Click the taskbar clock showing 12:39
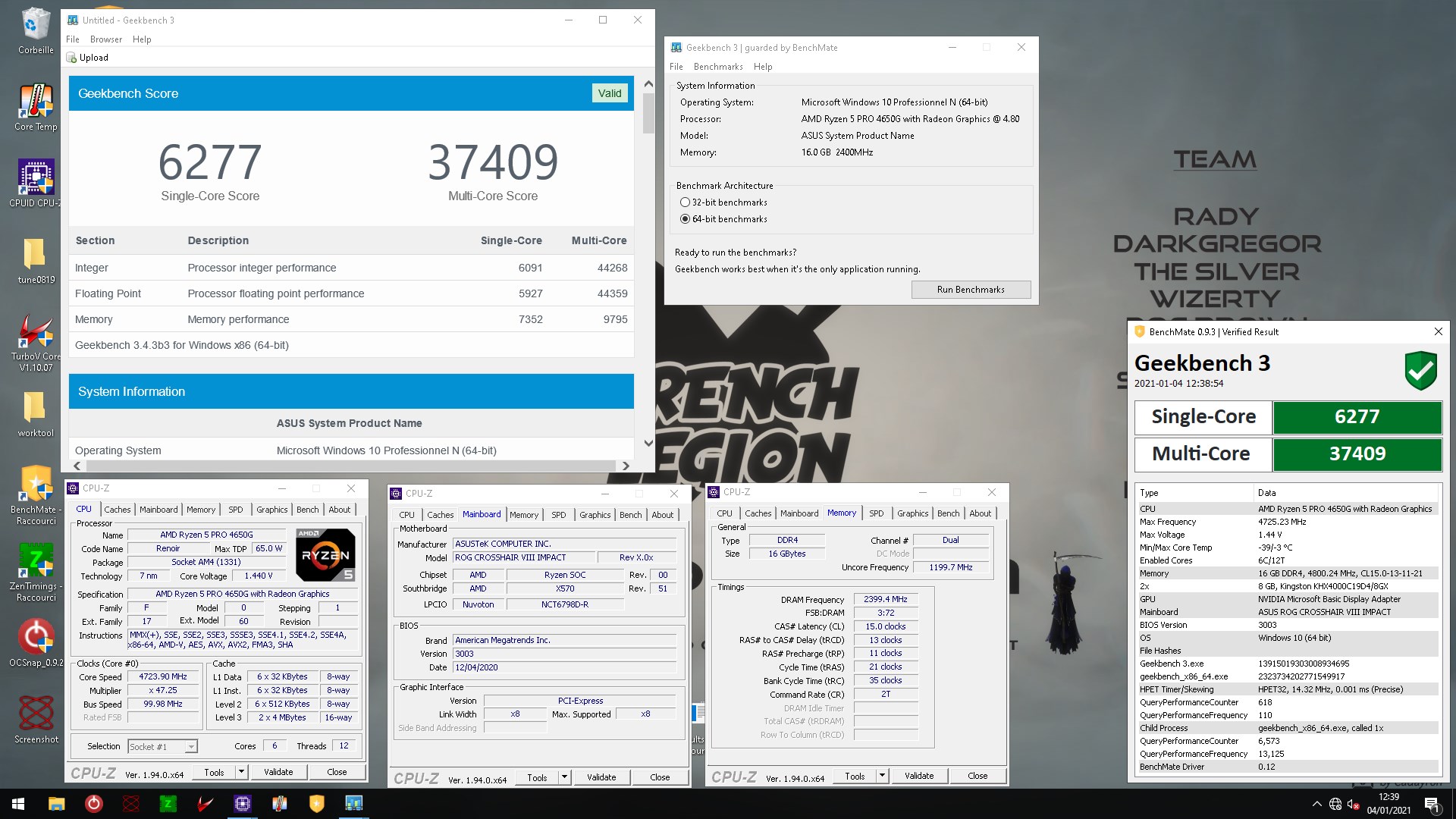1456x819 pixels. coord(1389,804)
